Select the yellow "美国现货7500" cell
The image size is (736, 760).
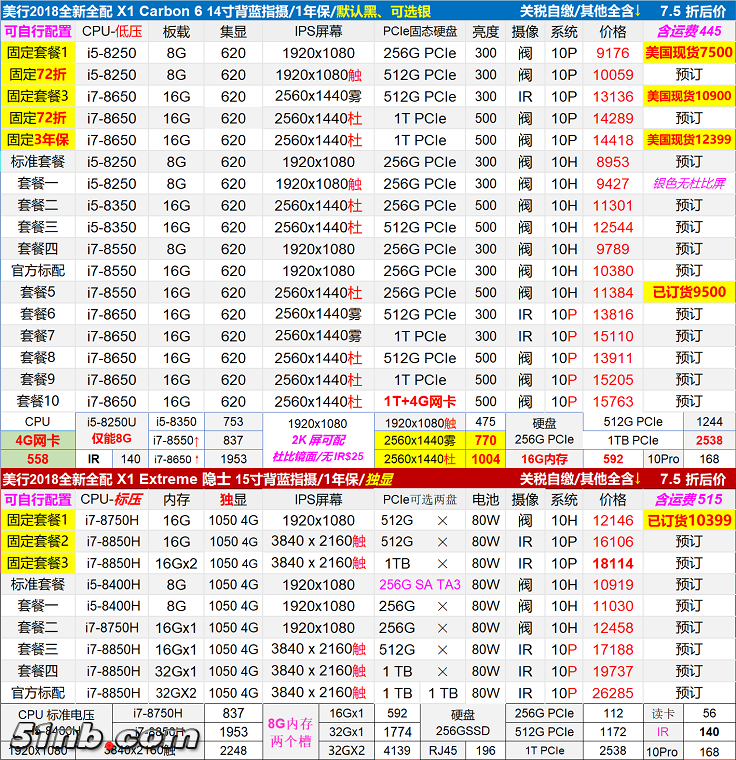(x=689, y=52)
